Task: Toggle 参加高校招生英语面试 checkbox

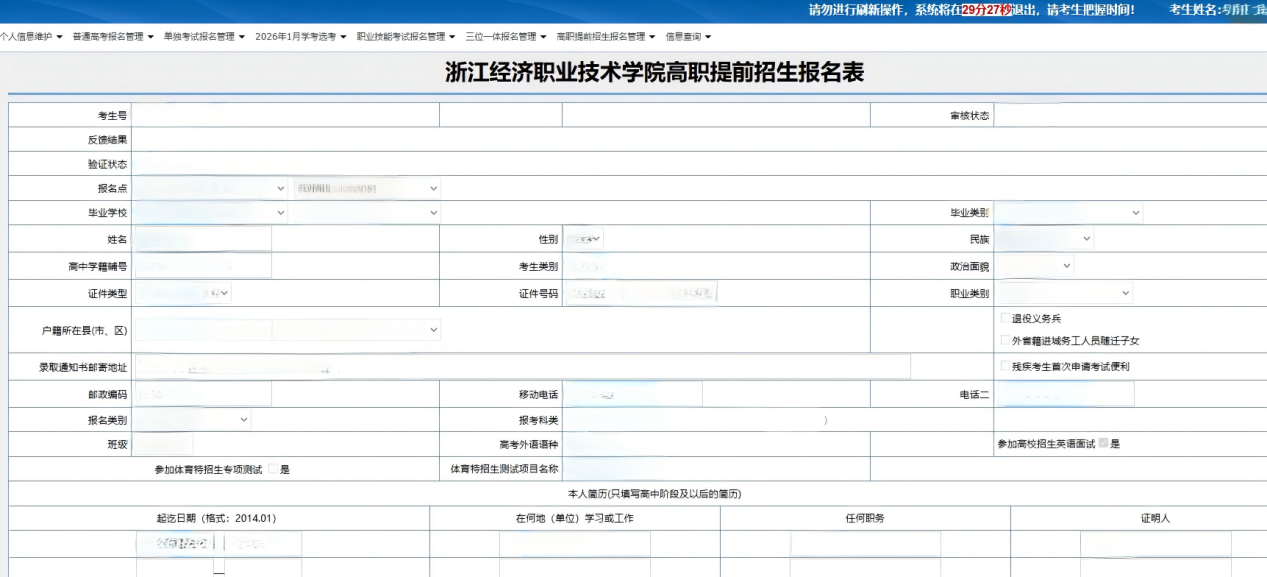Action: tap(1103, 443)
